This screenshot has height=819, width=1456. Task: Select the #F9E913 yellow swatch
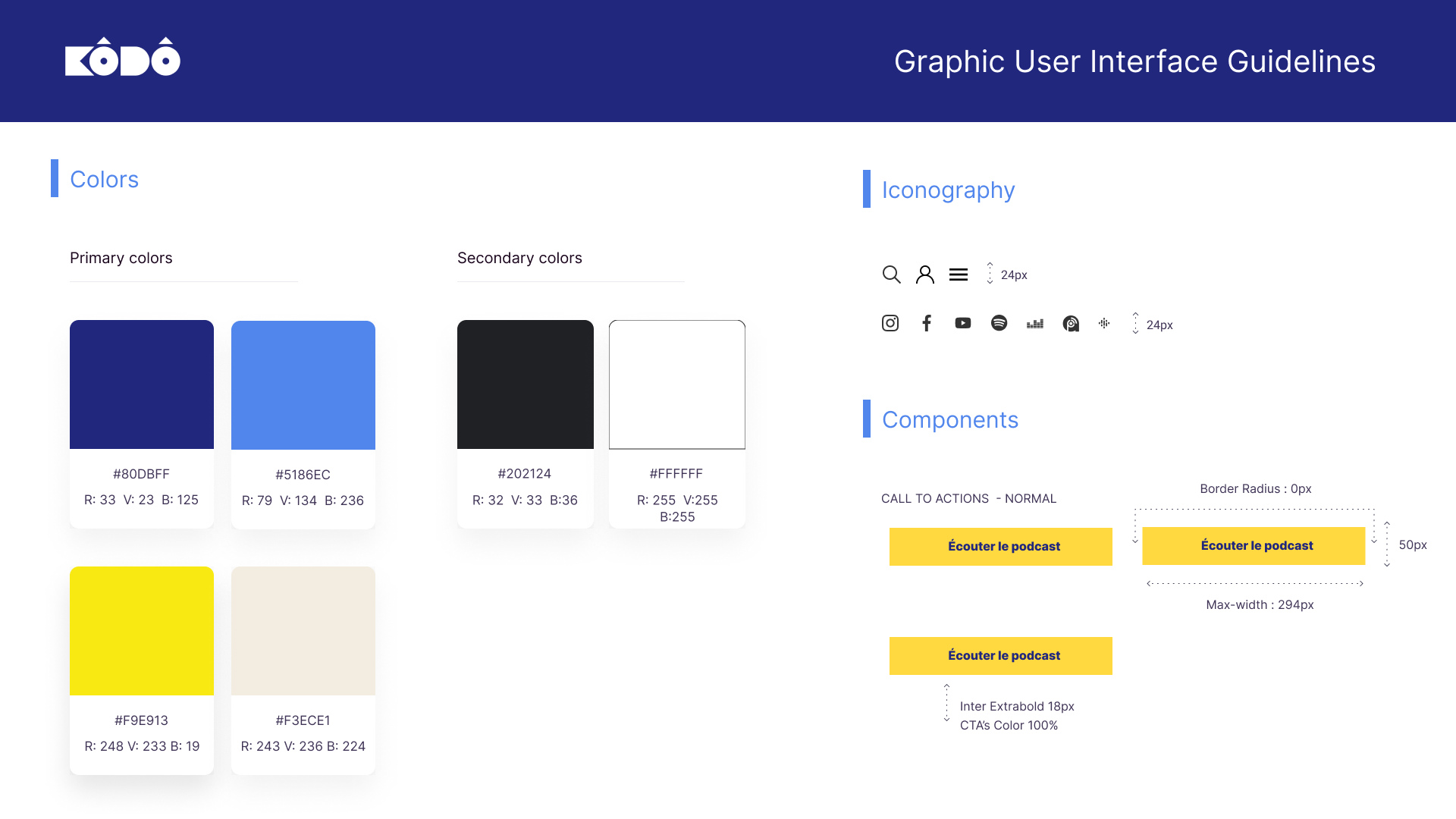coord(142,631)
